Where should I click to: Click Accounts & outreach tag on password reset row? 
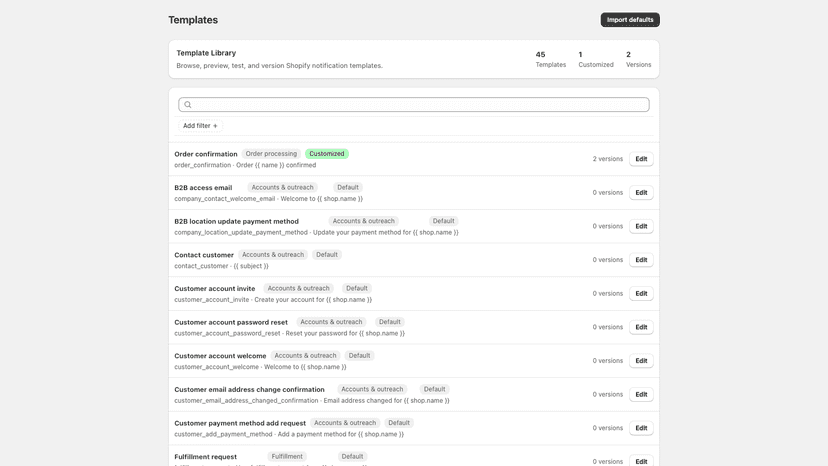click(x=331, y=322)
